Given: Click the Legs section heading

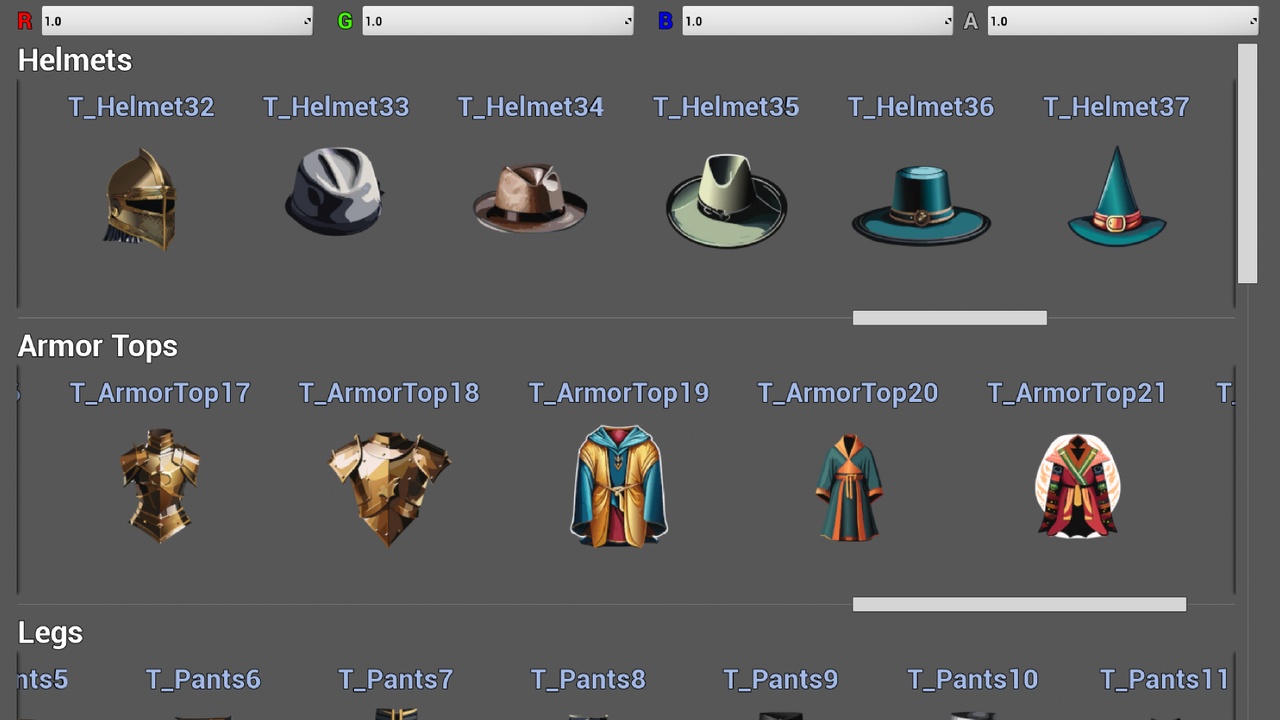Looking at the screenshot, I should click(x=50, y=634).
